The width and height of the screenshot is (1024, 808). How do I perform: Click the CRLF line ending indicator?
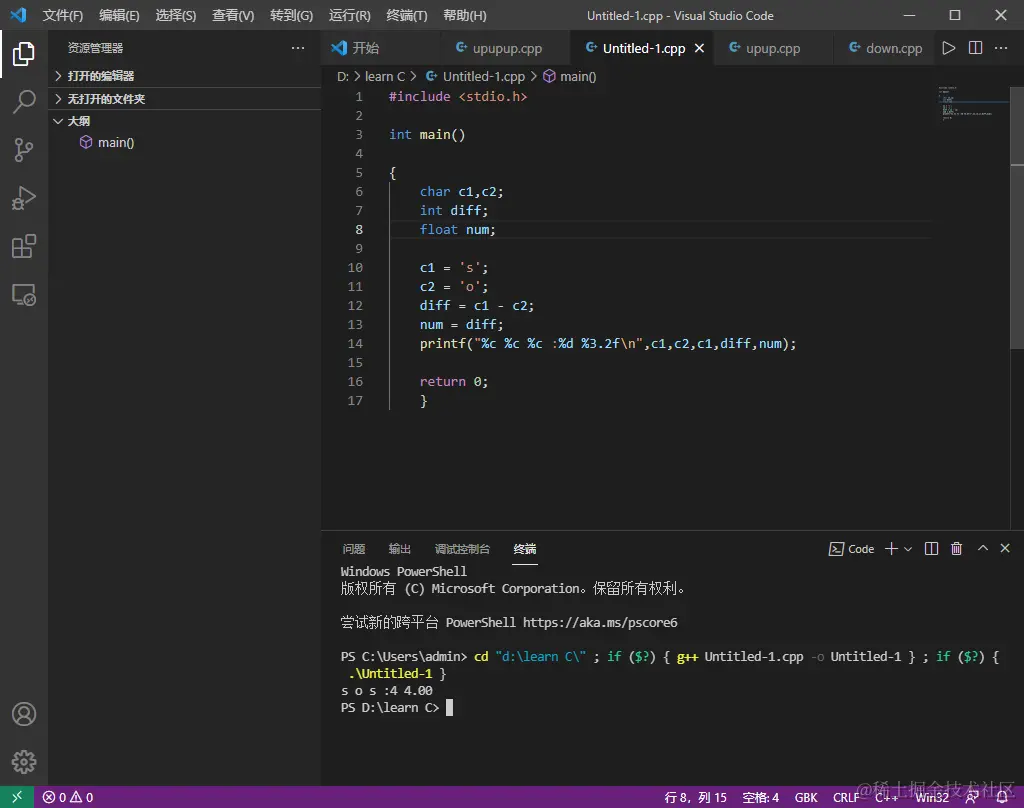pyautogui.click(x=846, y=797)
